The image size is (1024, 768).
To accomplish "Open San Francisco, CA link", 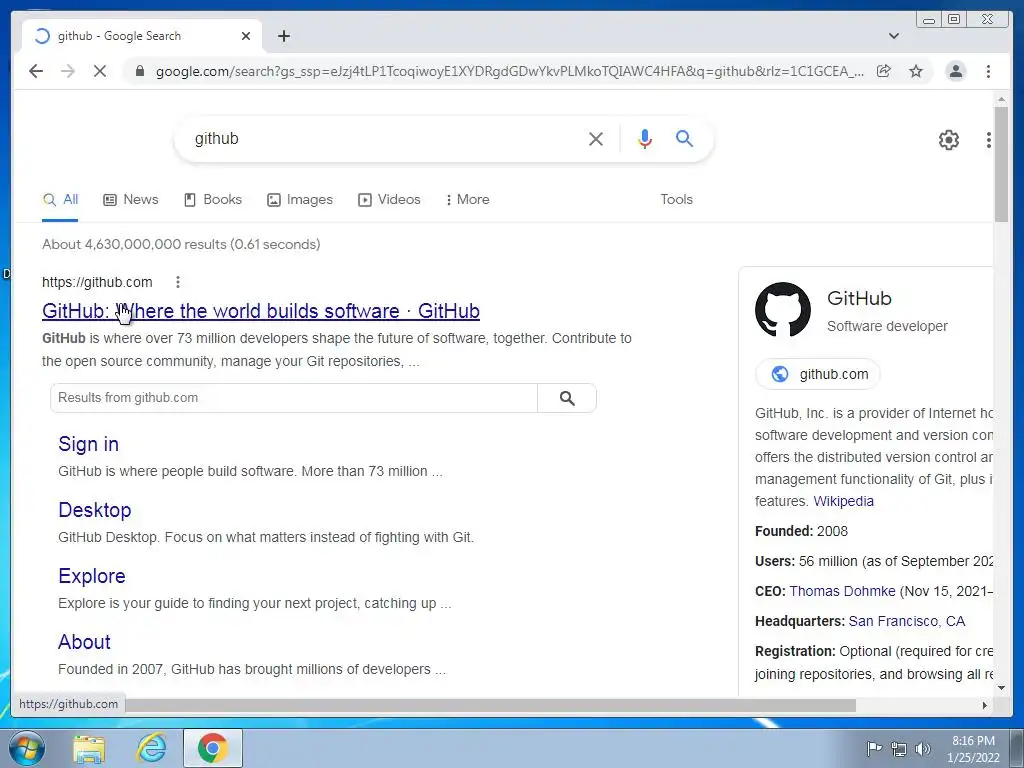I will 906,621.
